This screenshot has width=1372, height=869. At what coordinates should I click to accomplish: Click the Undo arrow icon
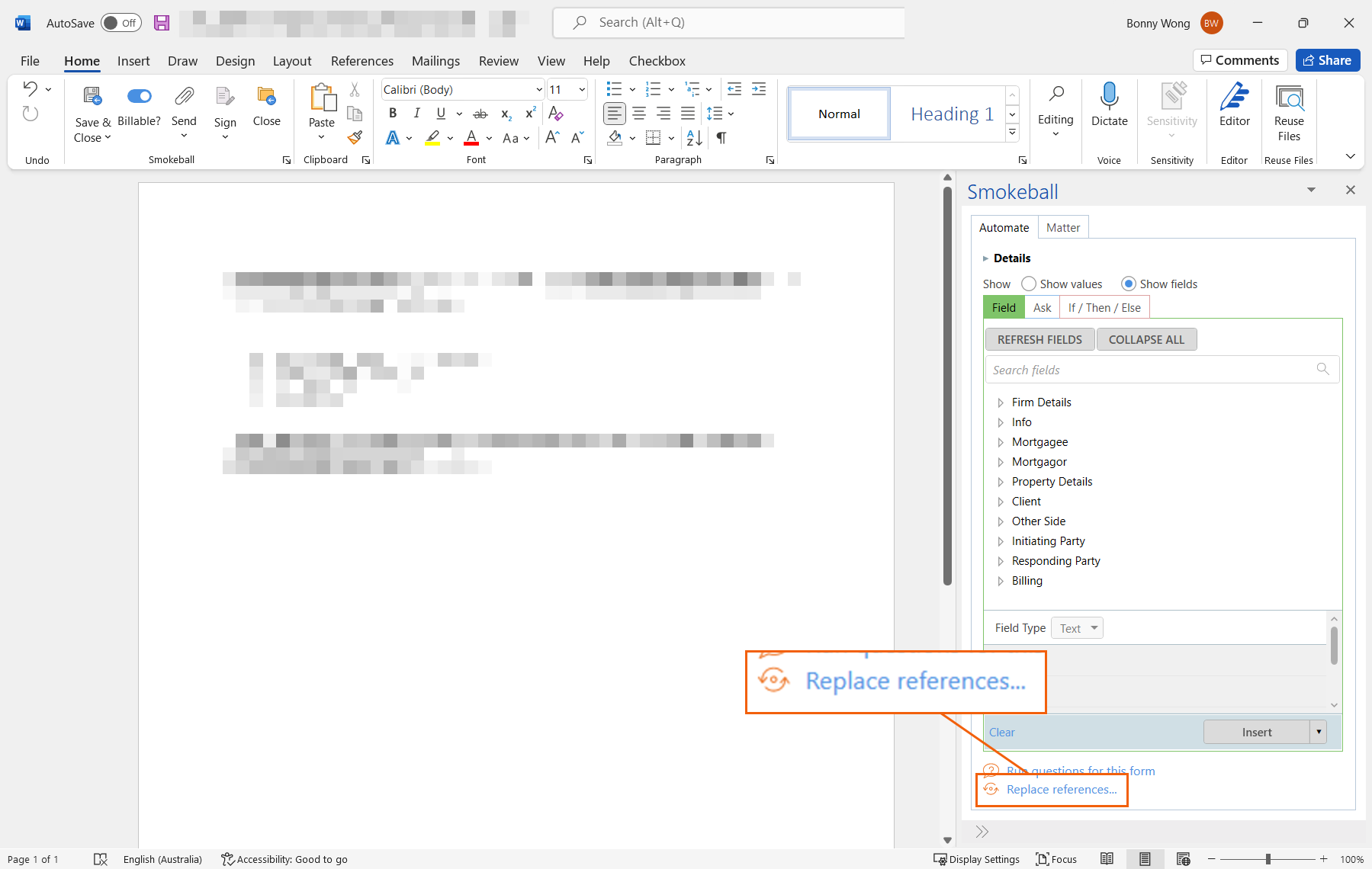pos(30,88)
